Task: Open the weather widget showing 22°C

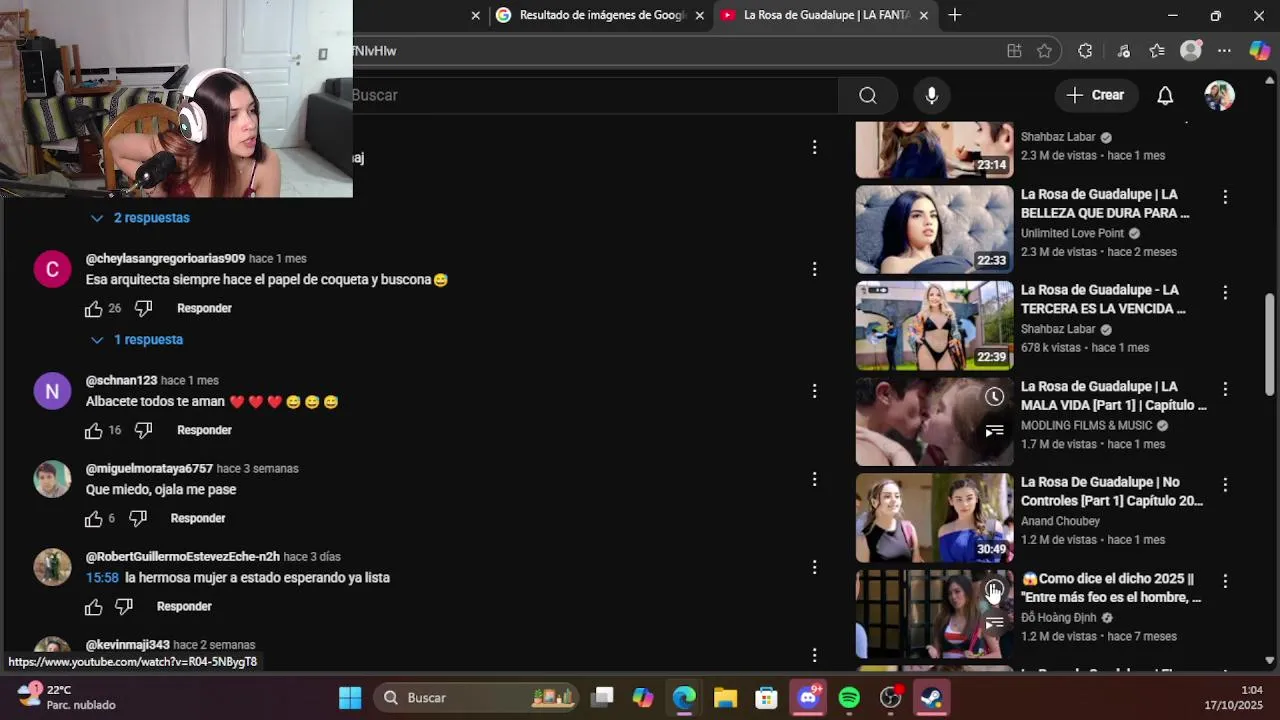Action: click(68, 697)
